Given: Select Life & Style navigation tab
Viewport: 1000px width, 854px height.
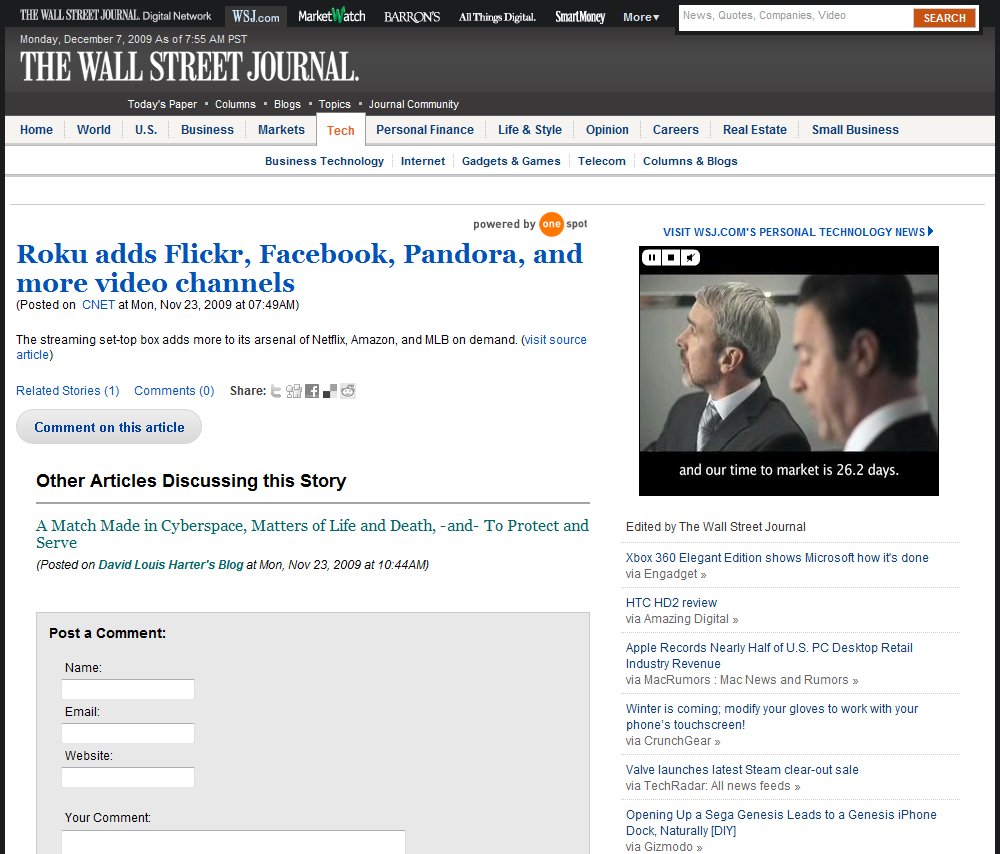Looking at the screenshot, I should point(530,129).
